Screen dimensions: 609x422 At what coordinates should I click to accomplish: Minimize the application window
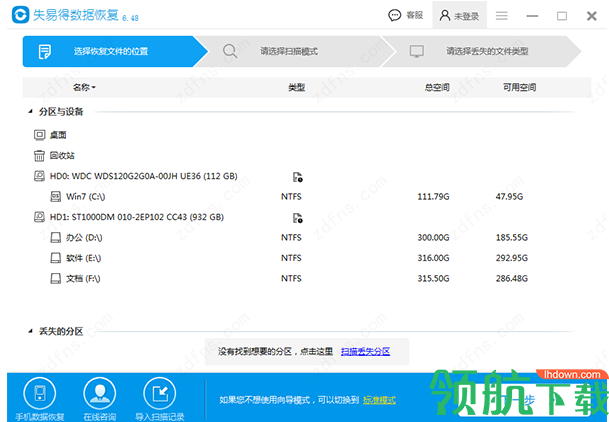(x=532, y=16)
